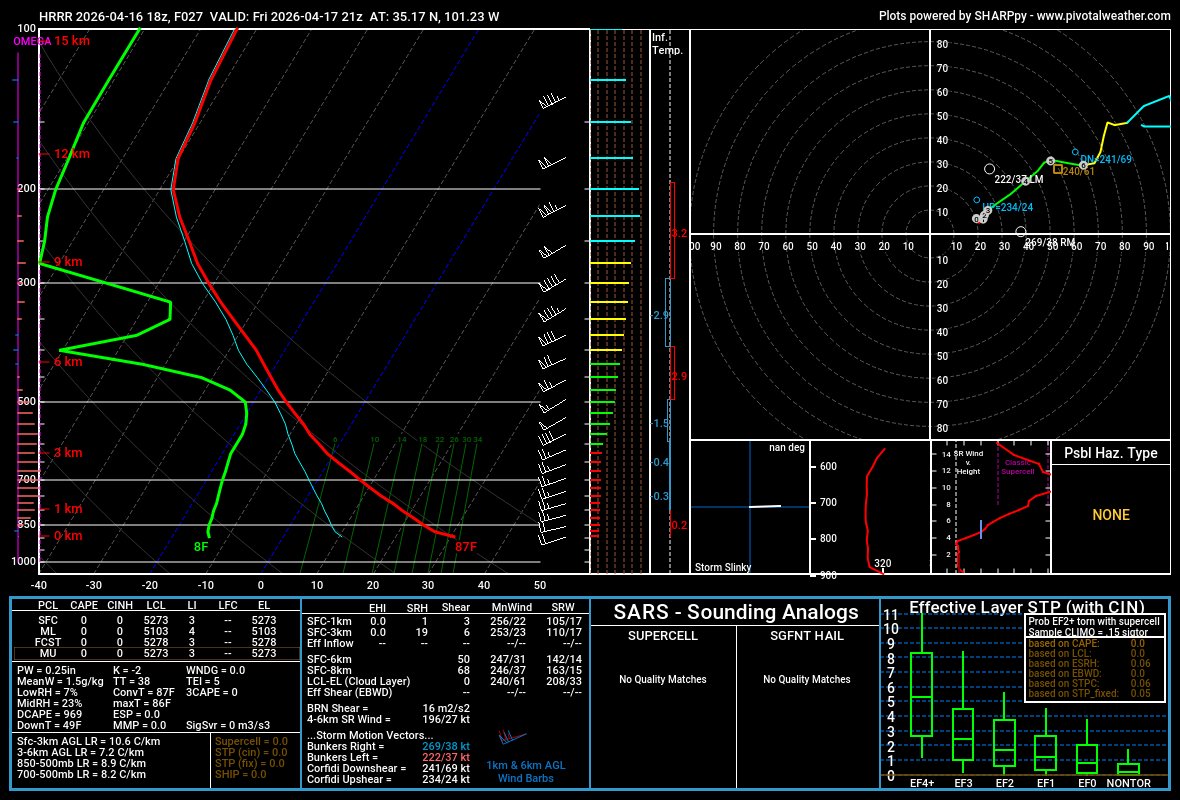Viewport: 1180px width, 800px height.
Task: Click the red '222/37 kt' Bunkers Left value
Action: [x=446, y=757]
